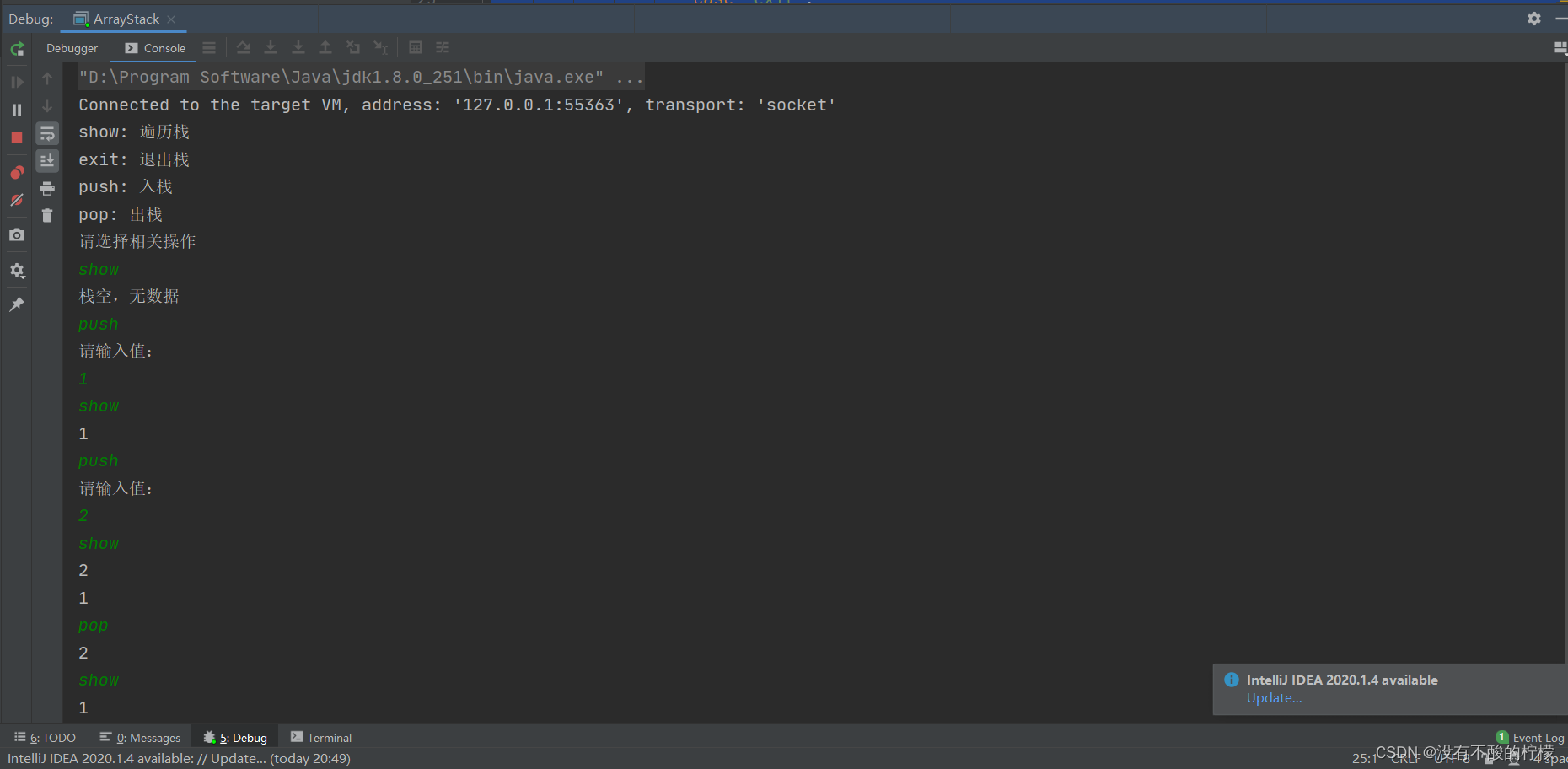Rerun the ArrayStack debug session
The image size is (1568, 769).
(17, 49)
